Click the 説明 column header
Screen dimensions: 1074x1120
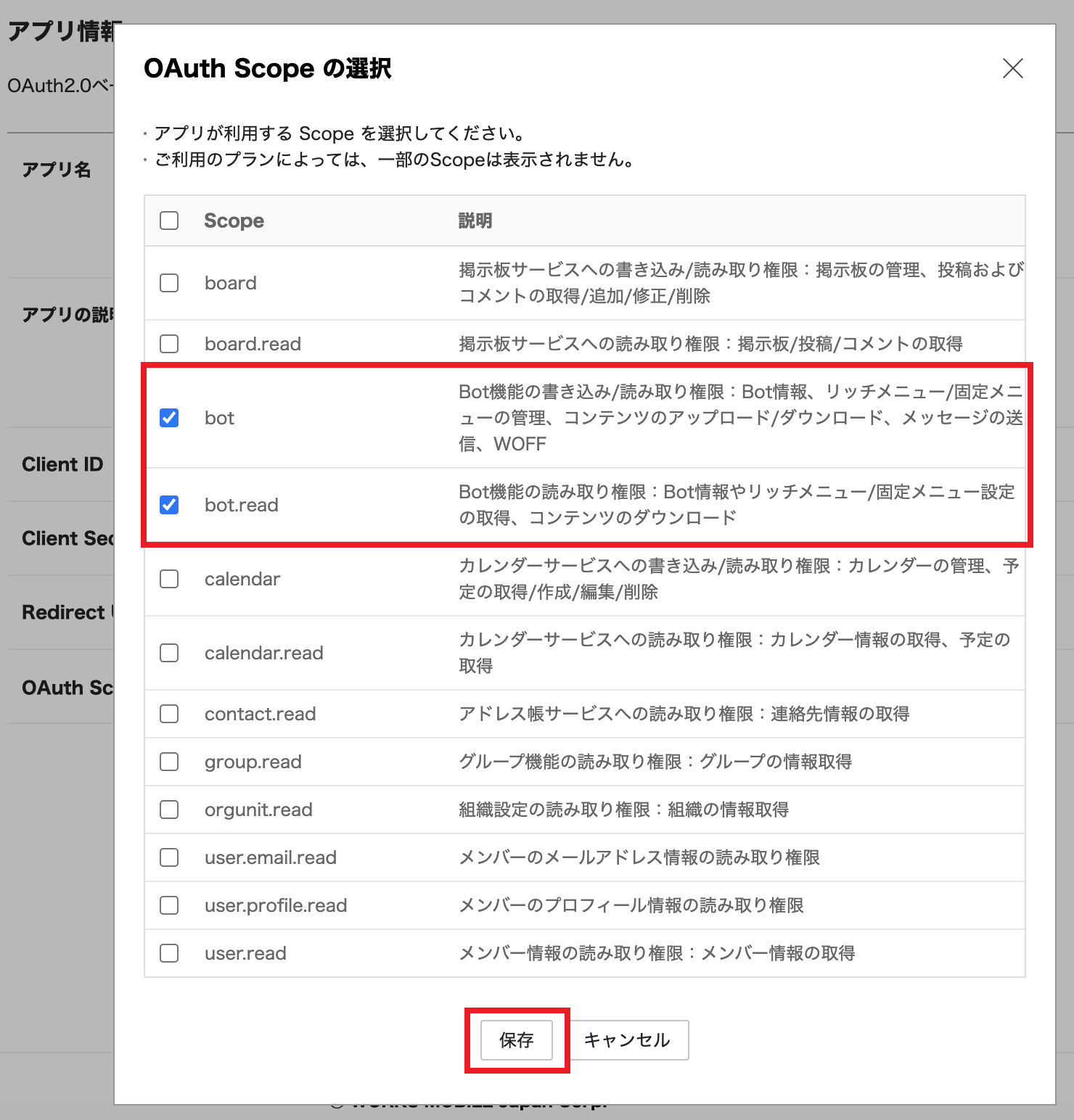point(475,221)
